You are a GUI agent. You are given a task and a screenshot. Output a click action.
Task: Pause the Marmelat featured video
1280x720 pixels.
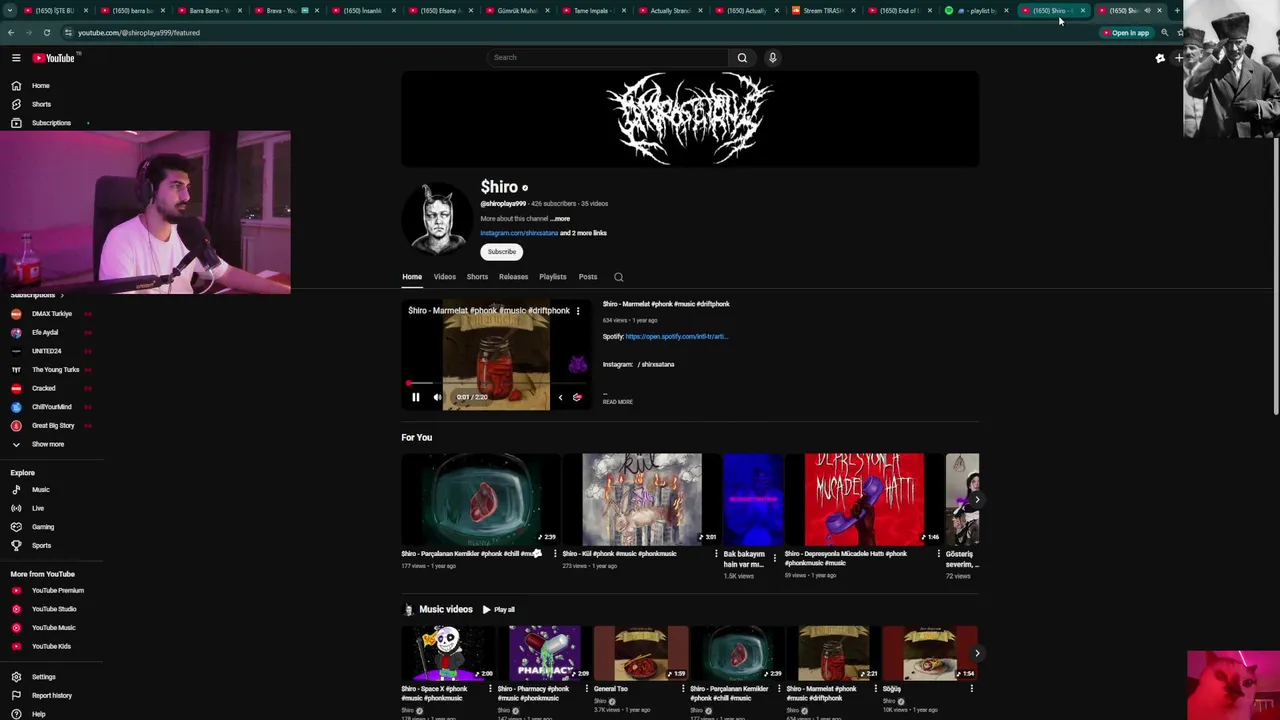click(x=416, y=398)
